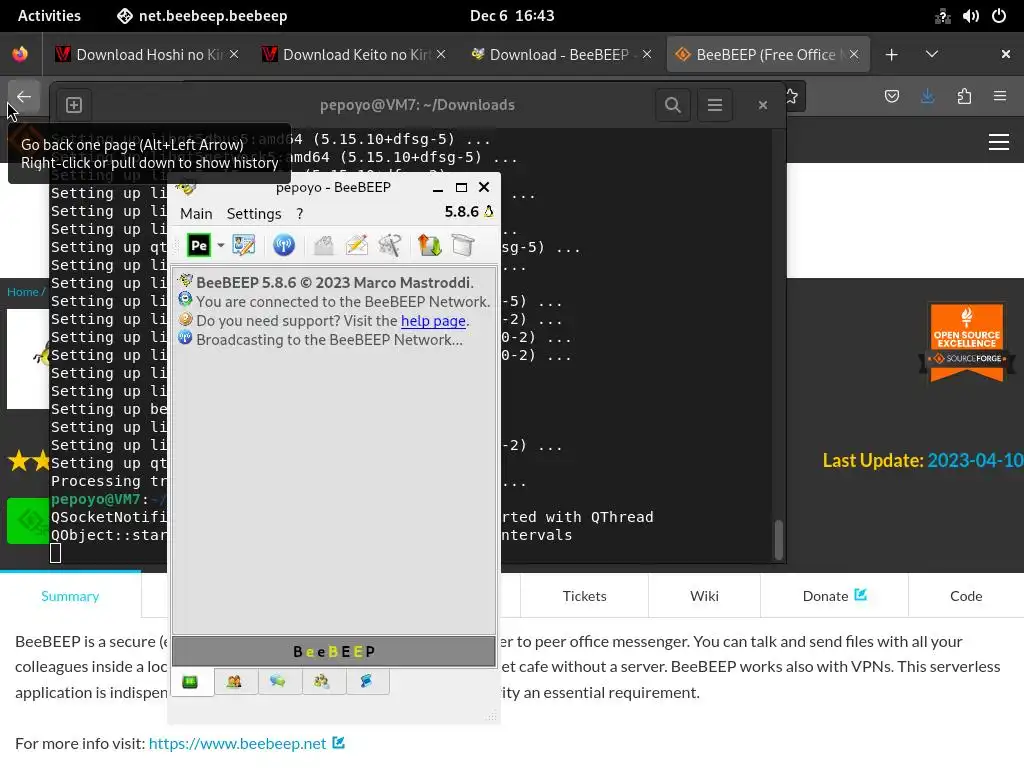
Task: Click the network status icon in top bar
Action: coord(942,16)
